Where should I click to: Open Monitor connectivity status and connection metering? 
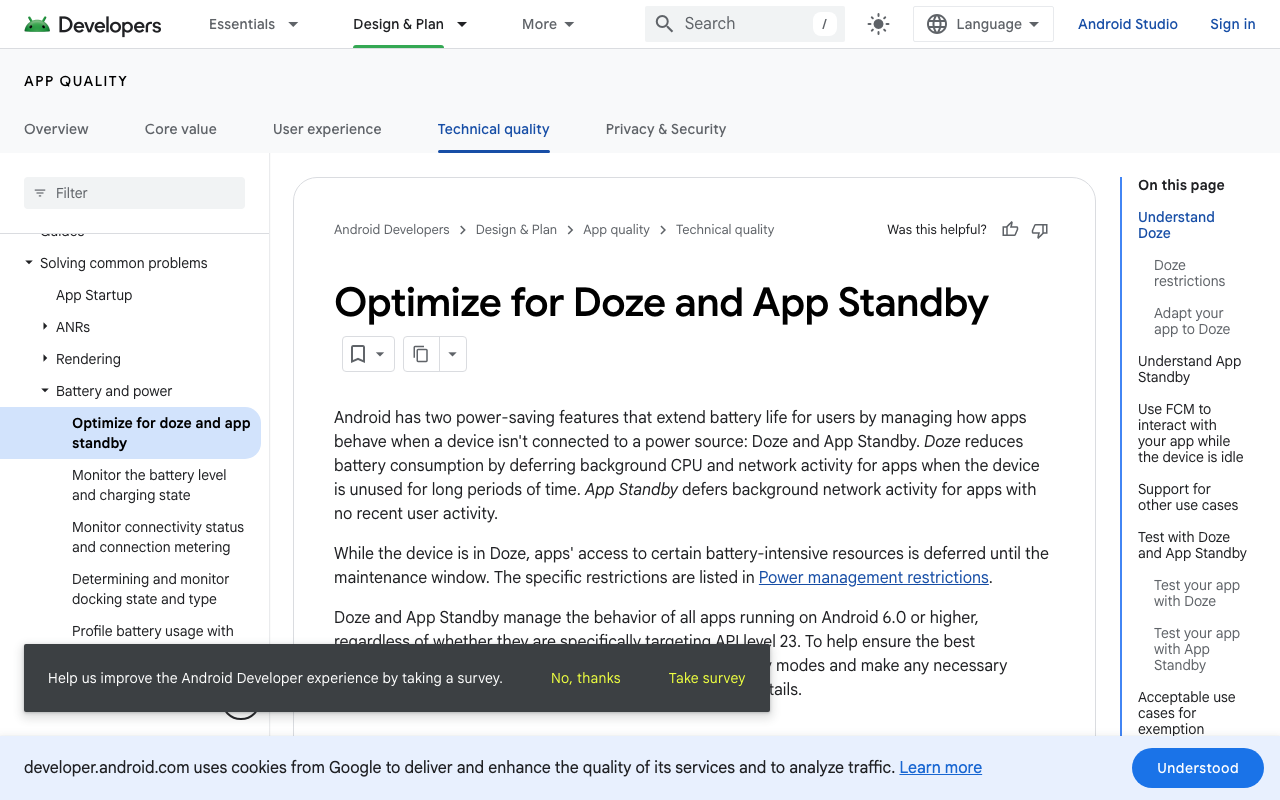pyautogui.click(x=158, y=537)
